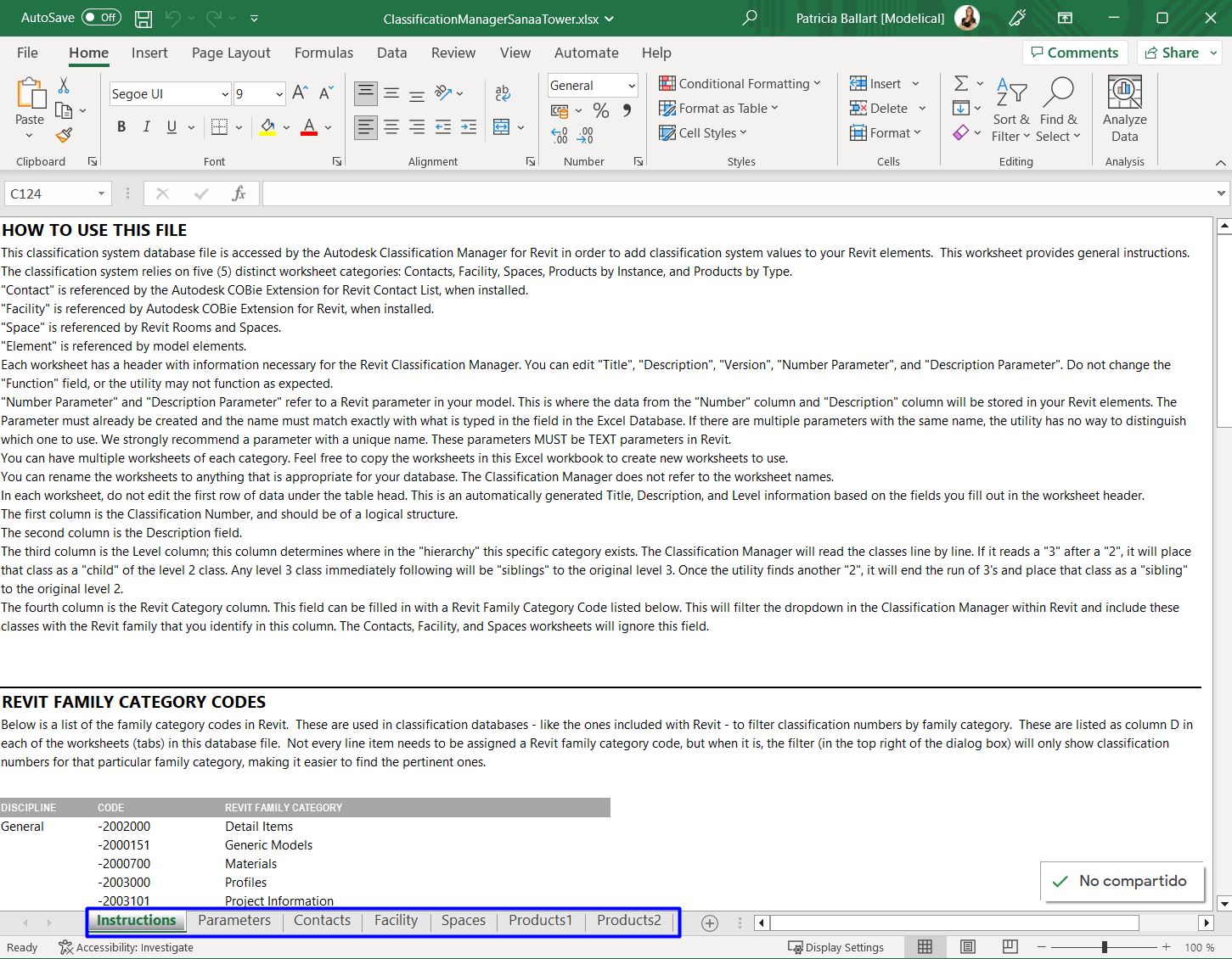This screenshot has height=959, width=1232.
Task: Click the Redo arrow icon
Action: click(213, 18)
